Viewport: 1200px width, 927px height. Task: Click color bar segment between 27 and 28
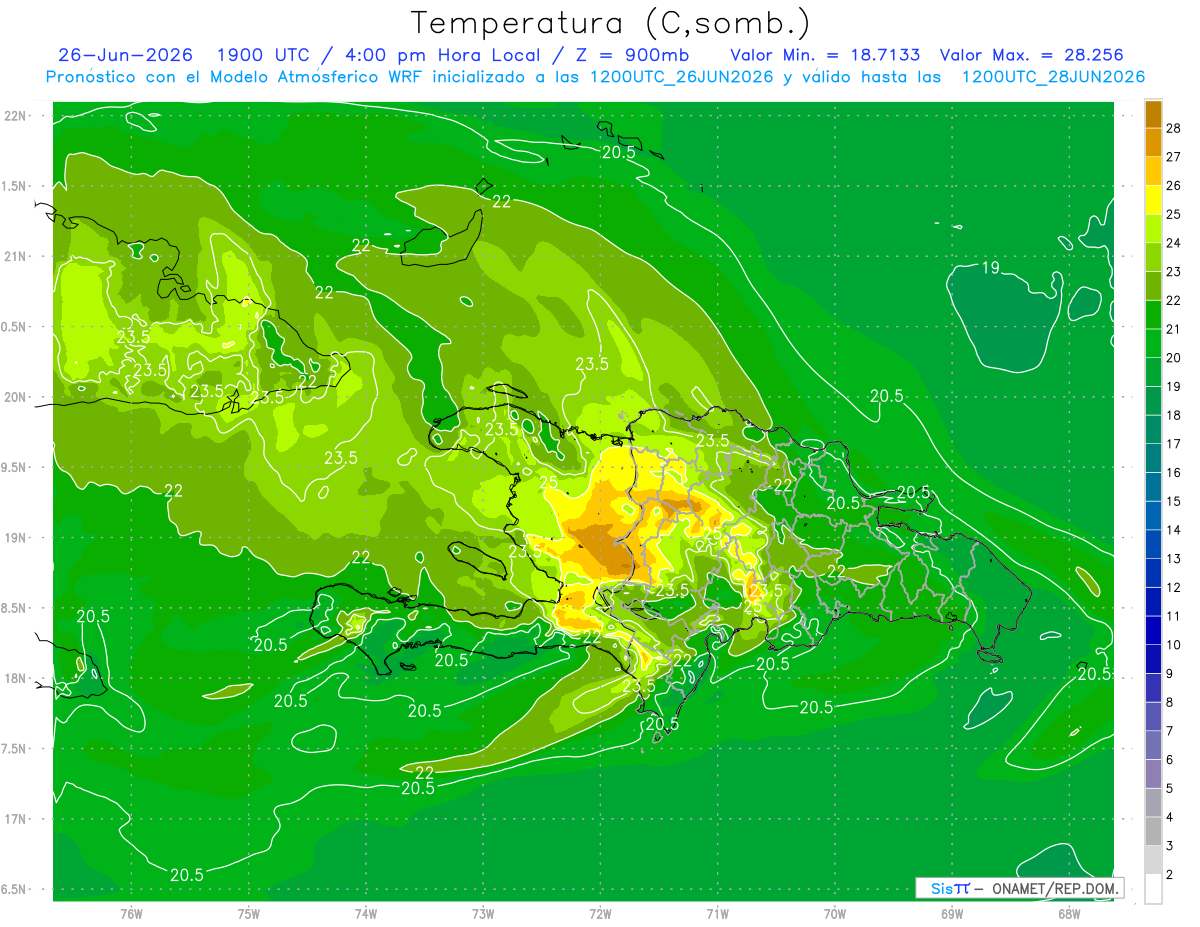pos(1154,142)
